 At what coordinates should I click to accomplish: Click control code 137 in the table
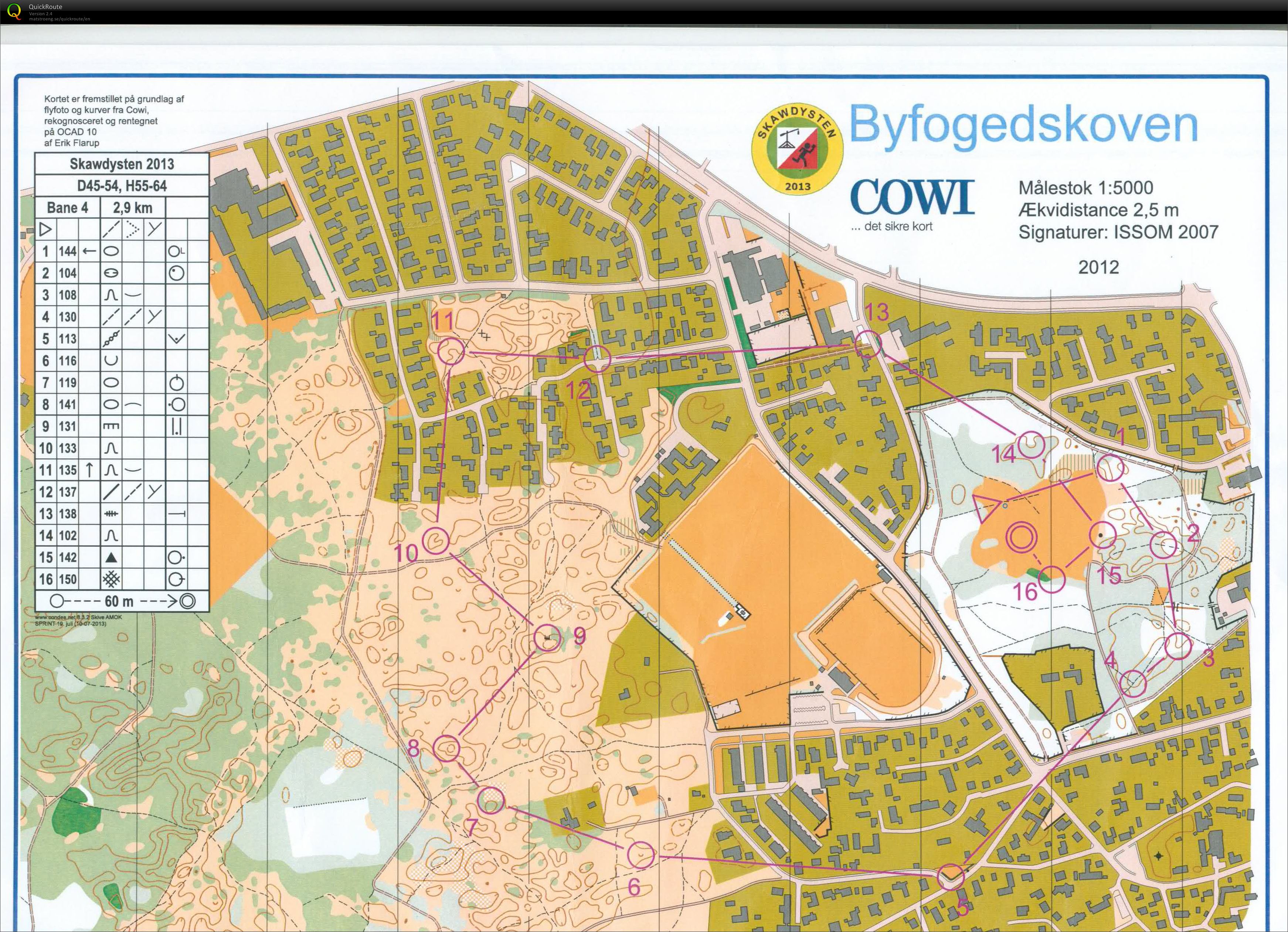(x=68, y=492)
